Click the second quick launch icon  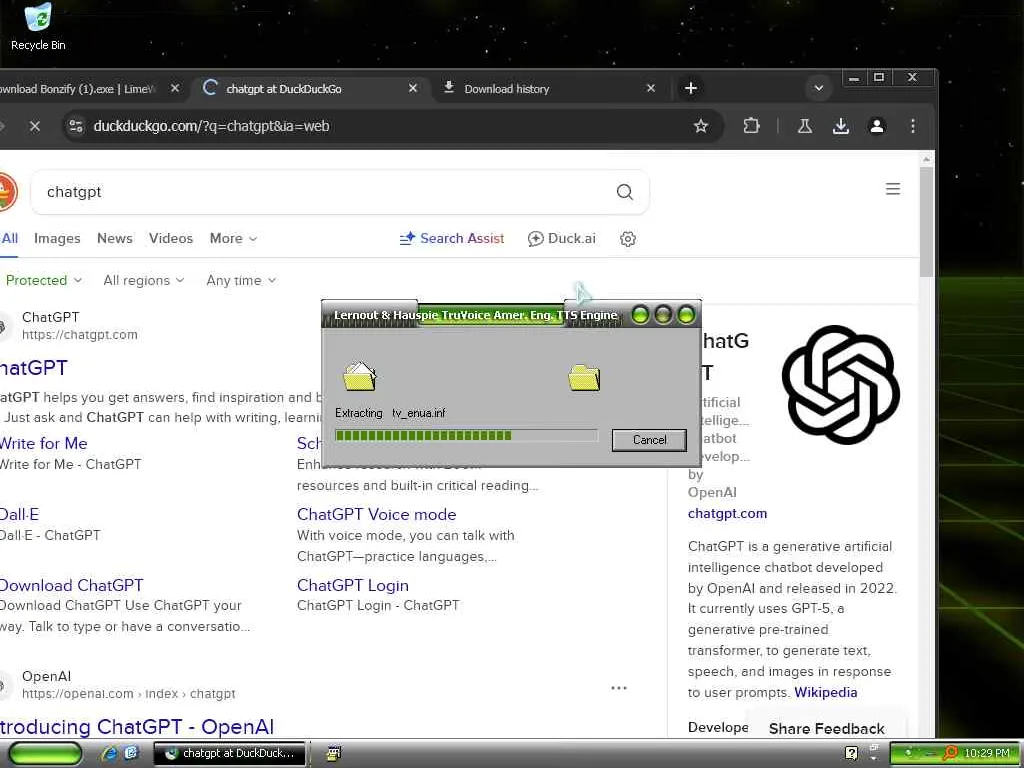(x=131, y=753)
